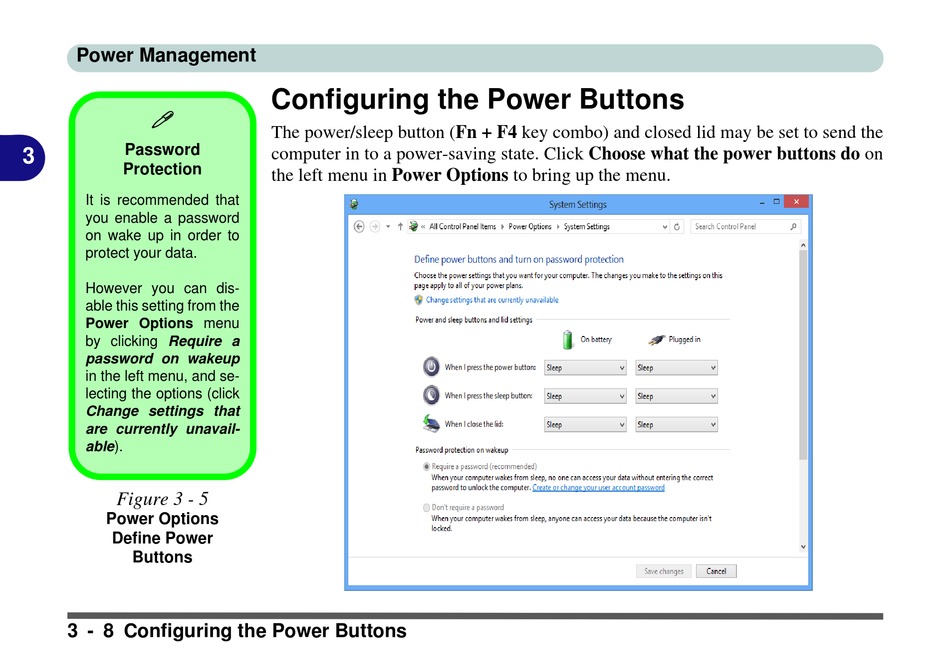Click the vertical scrollbar thumb
This screenshot has height=669, width=950.
pyautogui.click(x=803, y=355)
